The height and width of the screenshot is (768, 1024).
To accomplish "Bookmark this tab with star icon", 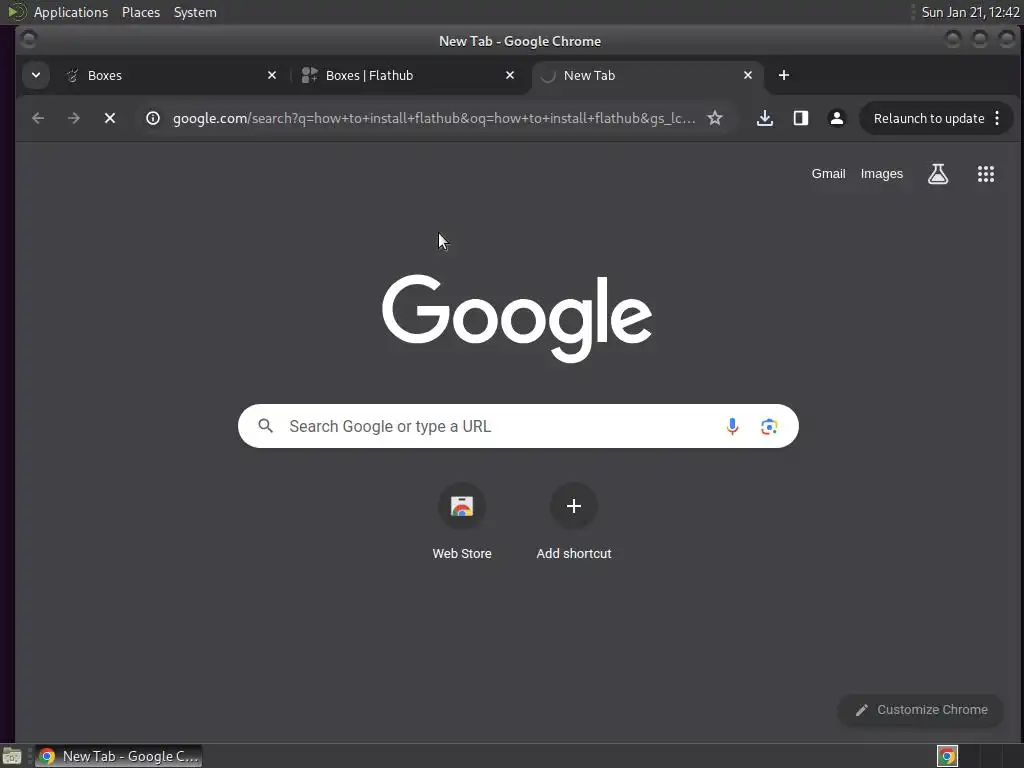I will click(715, 118).
